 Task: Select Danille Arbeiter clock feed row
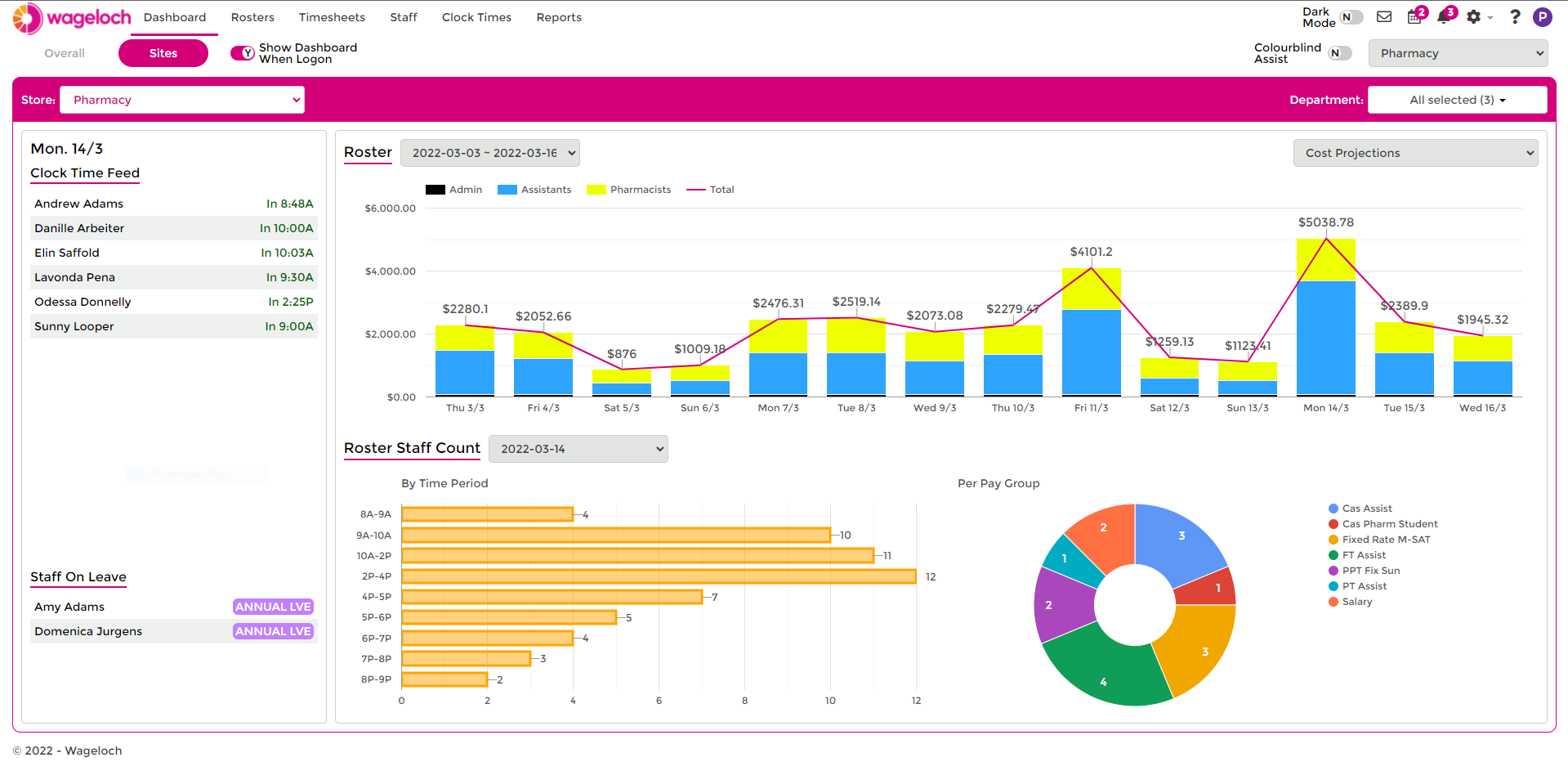click(174, 228)
